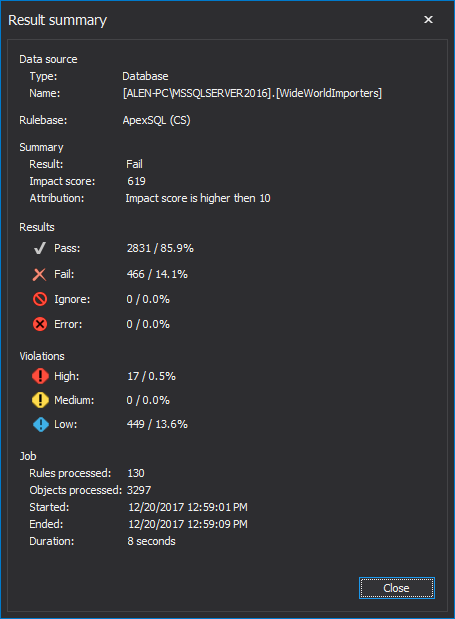Click the Pass checkmark icon
The width and height of the screenshot is (455, 619).
point(39,248)
